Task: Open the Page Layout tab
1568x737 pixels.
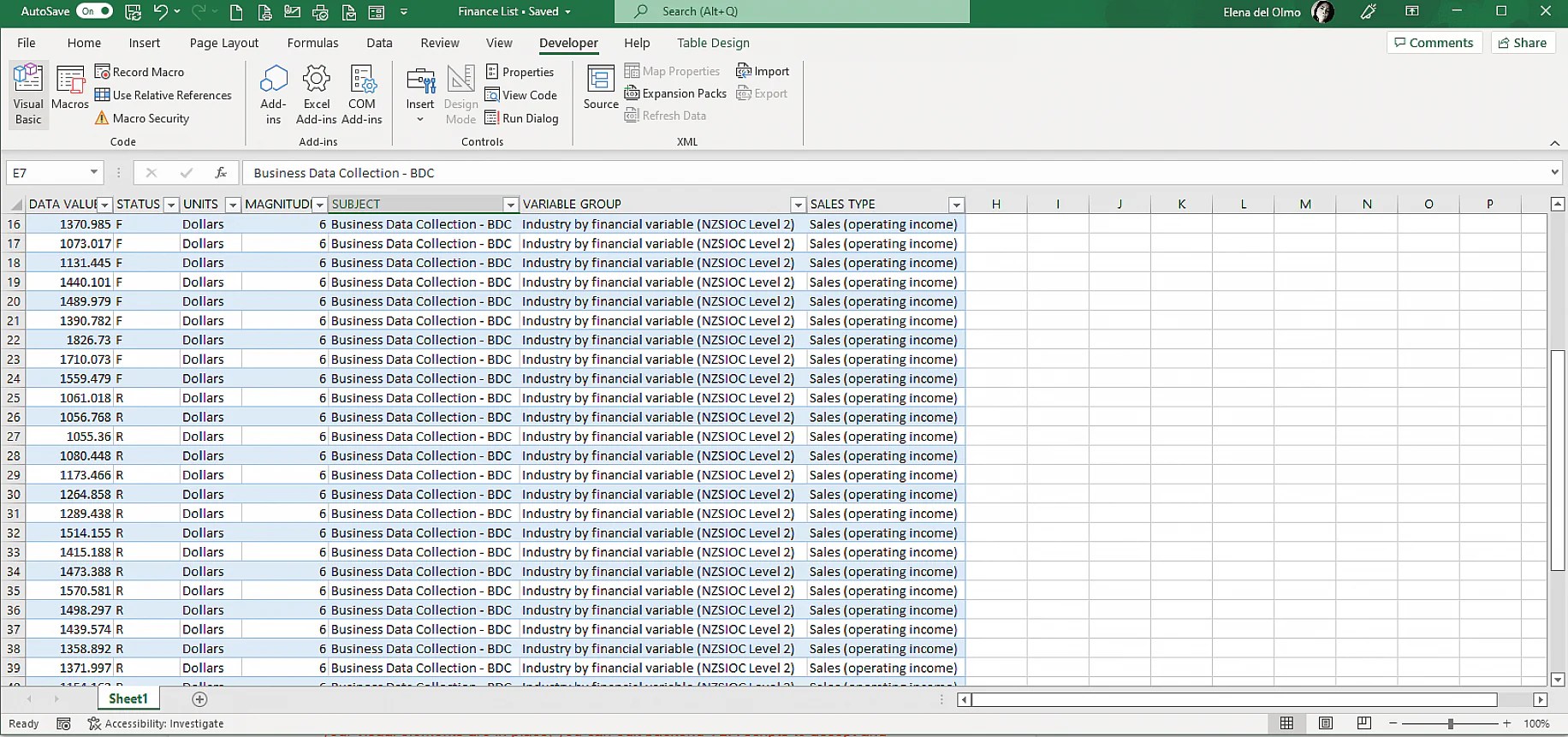Action: [224, 43]
